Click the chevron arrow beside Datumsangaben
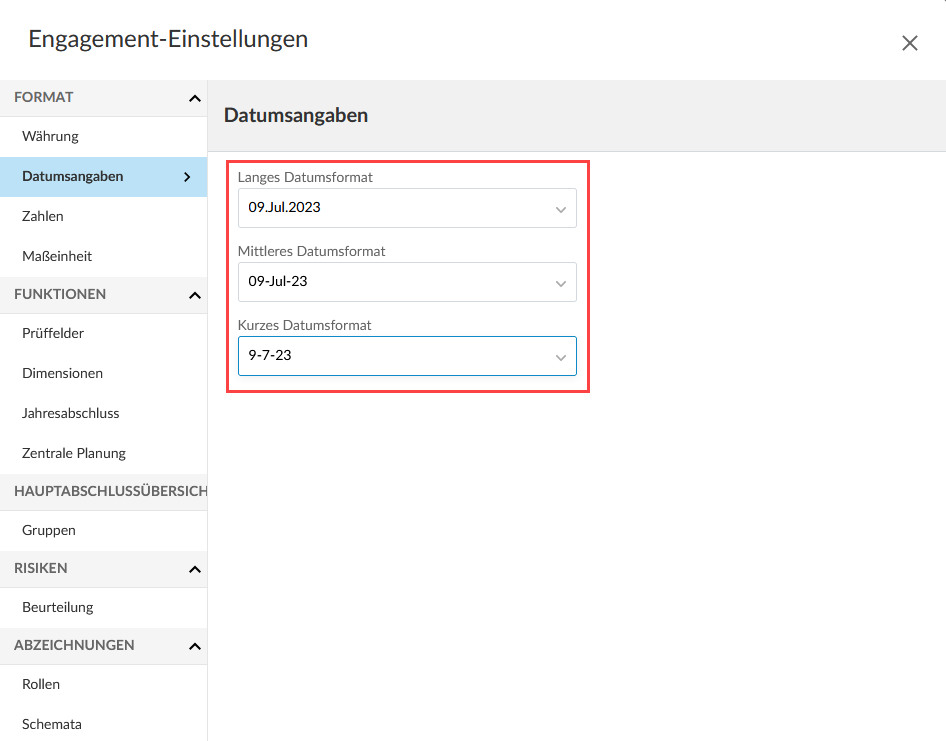The image size is (946, 741). pos(187,177)
